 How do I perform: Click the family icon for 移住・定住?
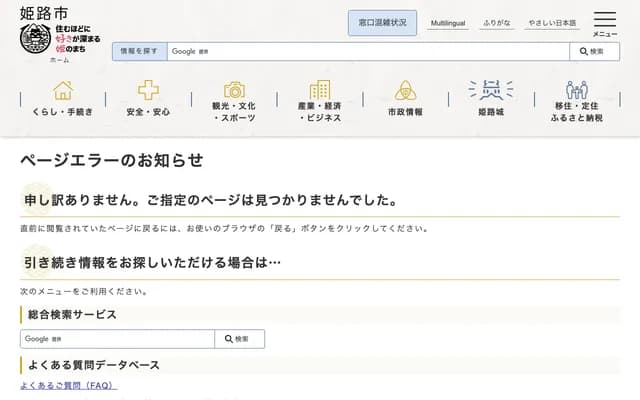click(x=576, y=90)
